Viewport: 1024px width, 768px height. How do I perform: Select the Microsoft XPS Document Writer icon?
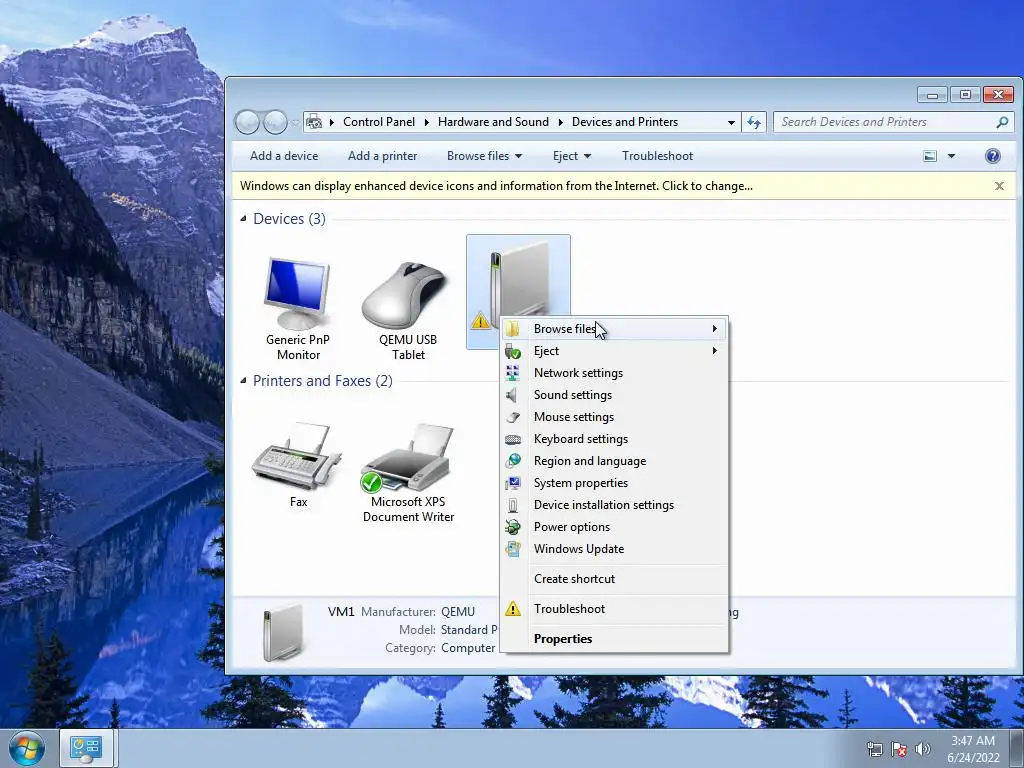coord(406,457)
